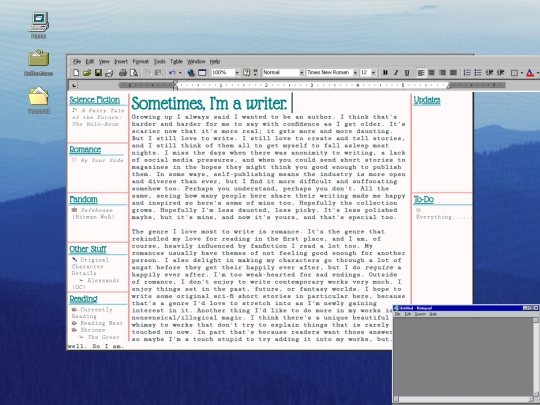Click the Print toolbar icon

[x=123, y=73]
